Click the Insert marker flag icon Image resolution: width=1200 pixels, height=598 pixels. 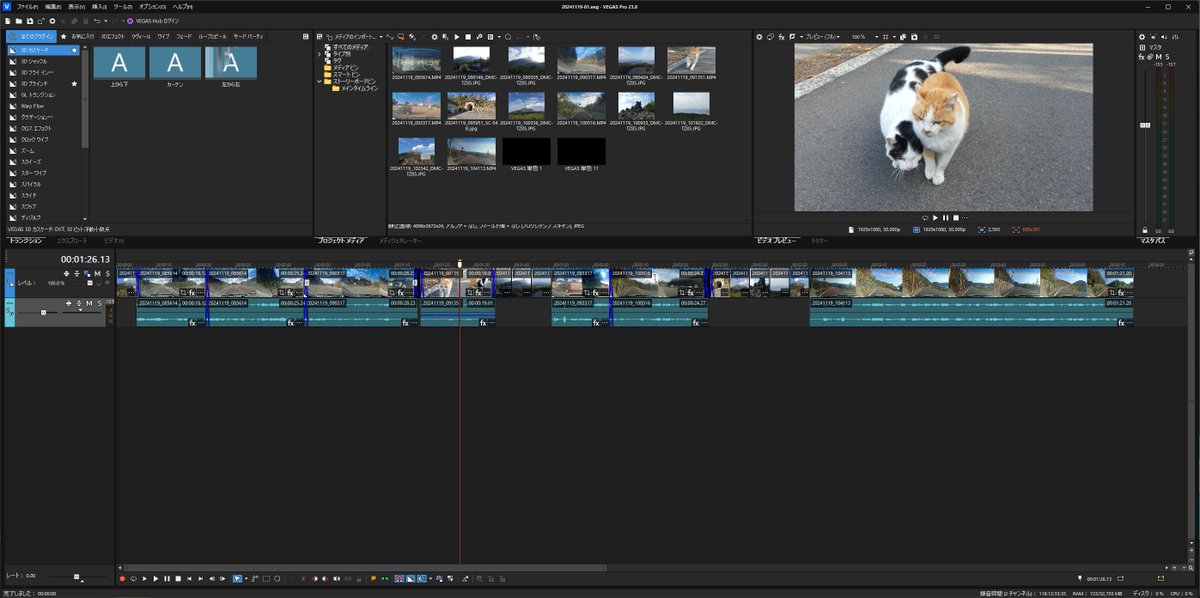coord(373,578)
